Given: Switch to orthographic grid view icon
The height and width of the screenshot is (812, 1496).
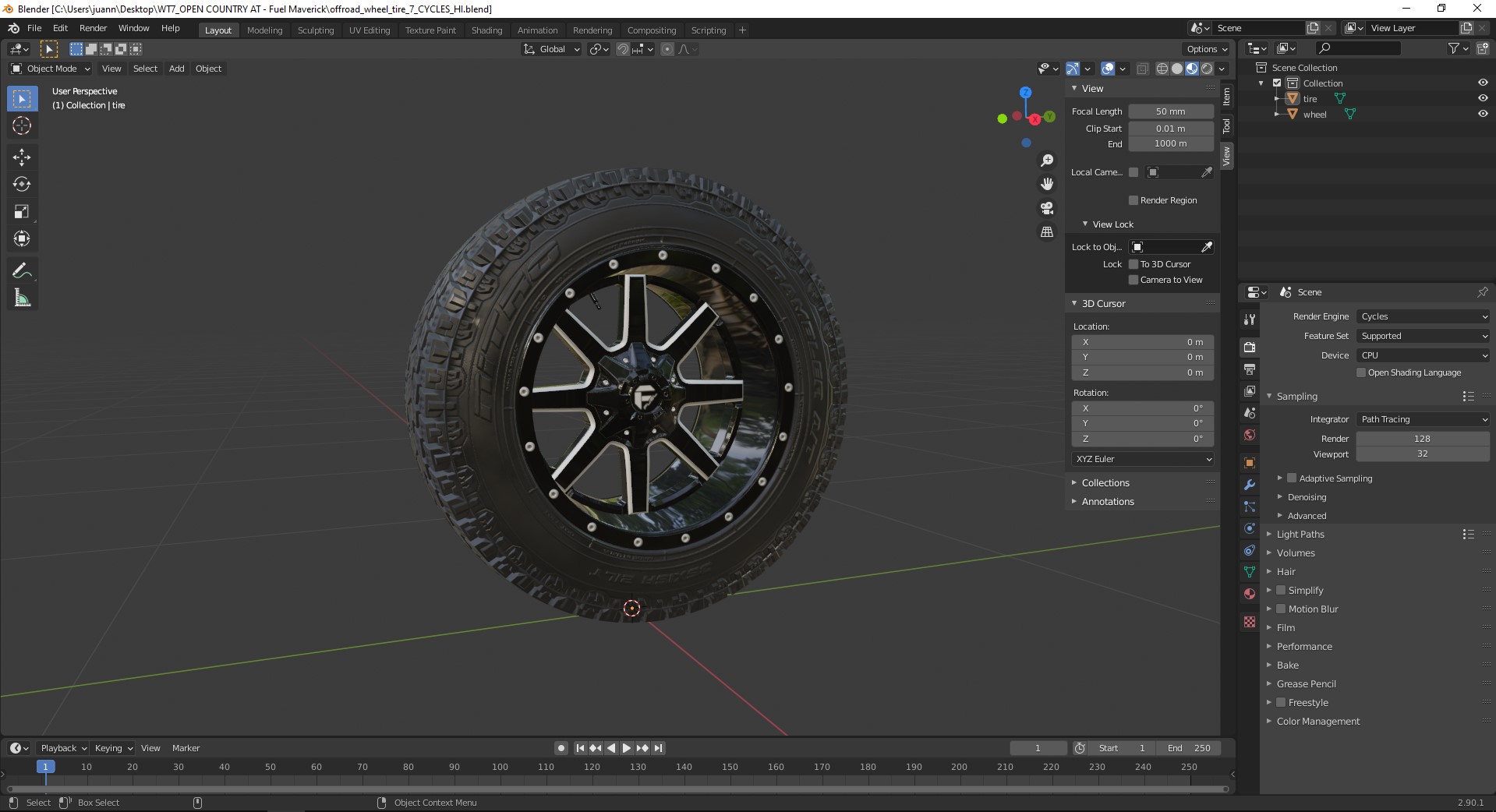Looking at the screenshot, I should tap(1047, 232).
